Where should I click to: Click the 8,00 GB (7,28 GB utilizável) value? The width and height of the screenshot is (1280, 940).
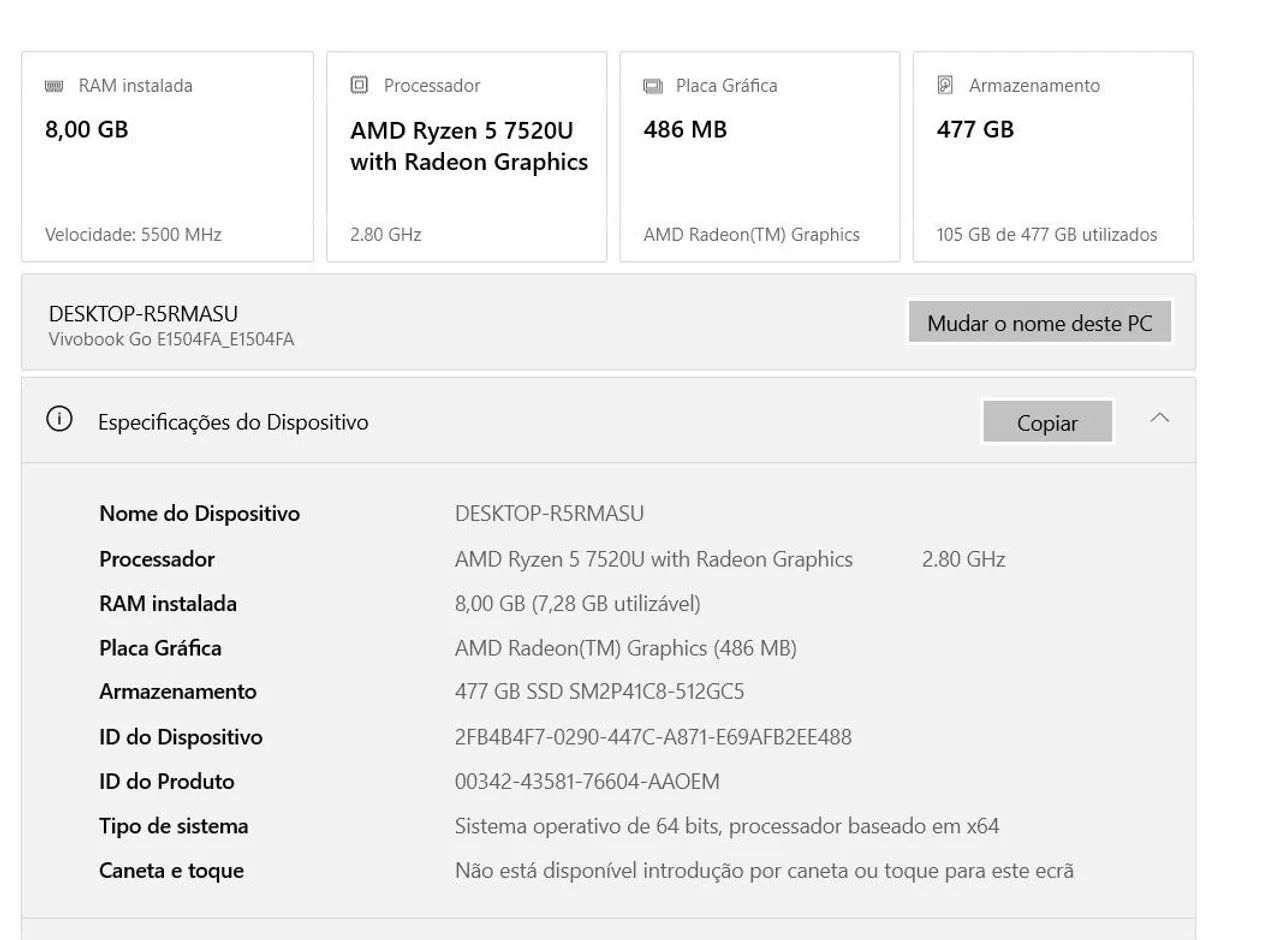[x=577, y=604]
